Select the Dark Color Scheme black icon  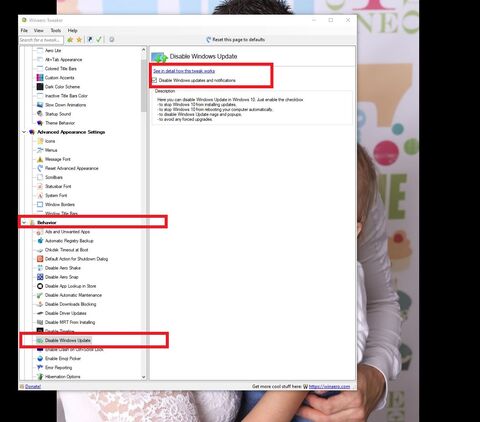pyautogui.click(x=40, y=87)
